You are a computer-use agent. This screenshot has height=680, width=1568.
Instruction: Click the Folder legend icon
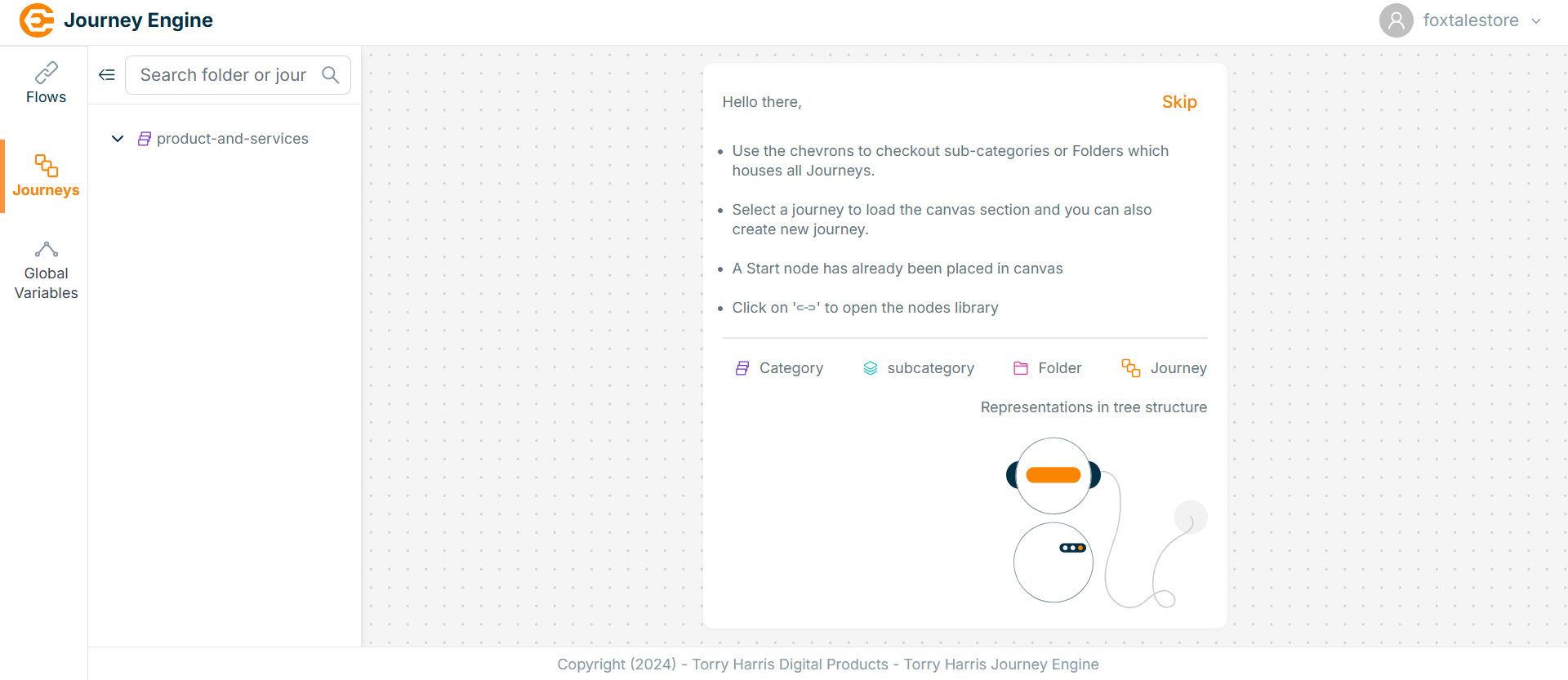tap(1021, 368)
